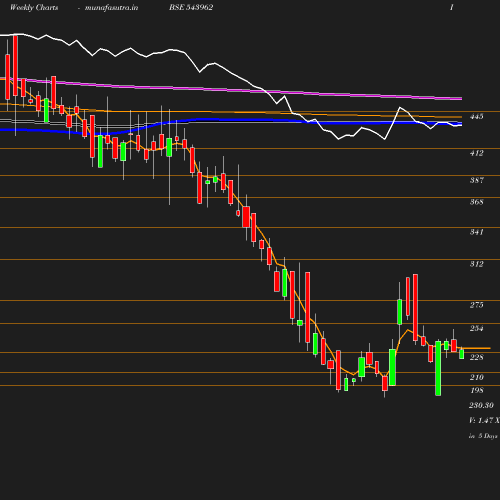Click the 387 price level label
This screenshot has width=500, height=500.
[477, 180]
